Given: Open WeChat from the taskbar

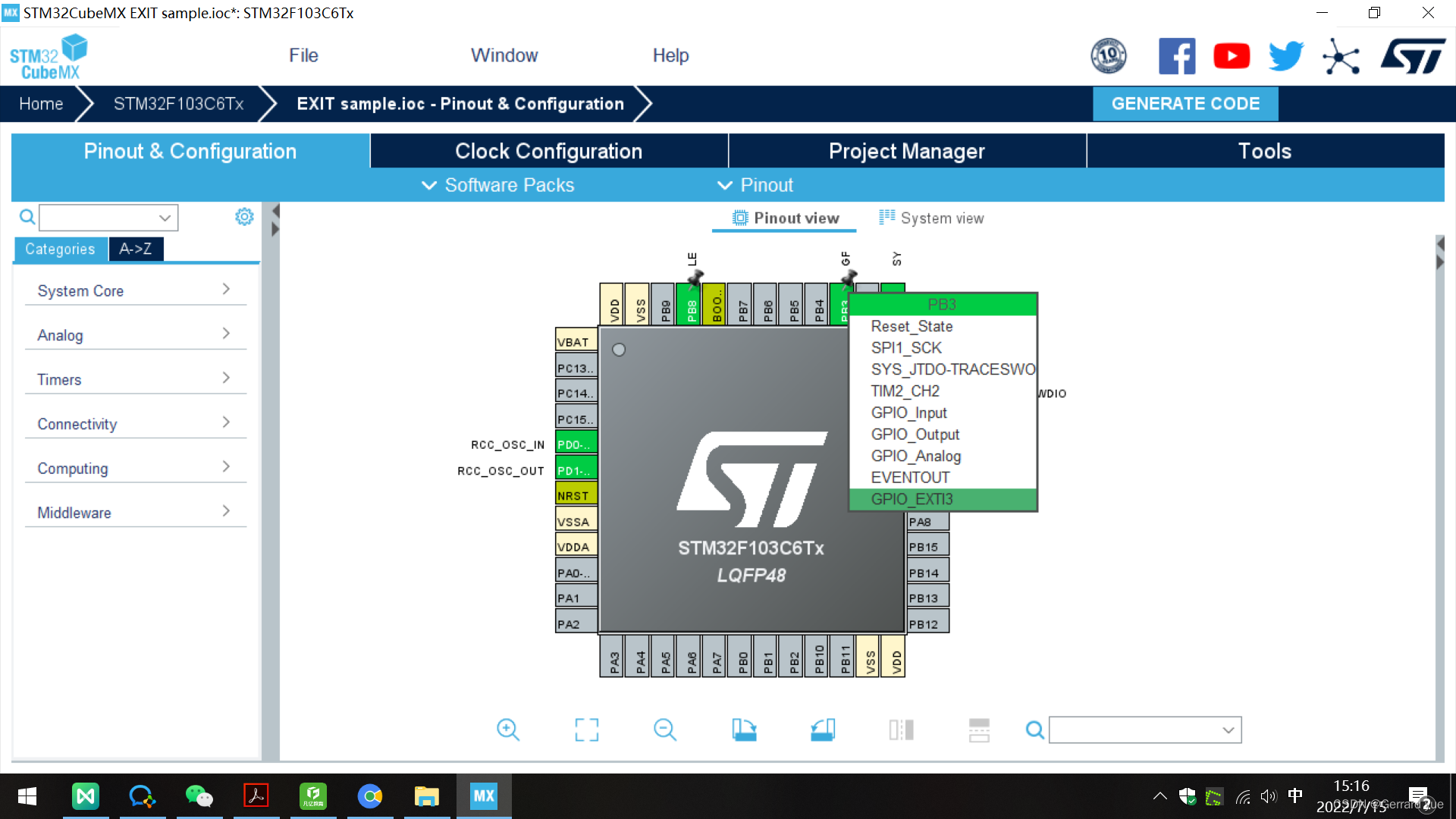Looking at the screenshot, I should pyautogui.click(x=199, y=795).
